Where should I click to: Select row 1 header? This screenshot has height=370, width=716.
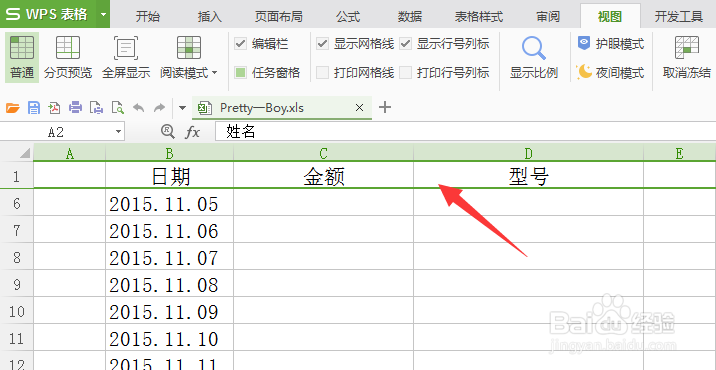16,175
